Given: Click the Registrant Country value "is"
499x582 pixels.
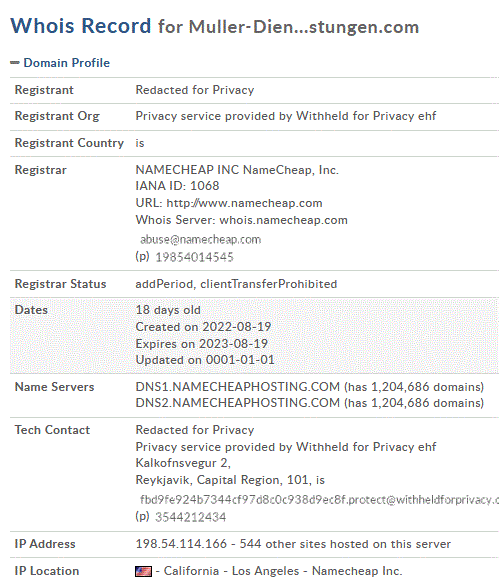Looking at the screenshot, I should pos(140,143).
